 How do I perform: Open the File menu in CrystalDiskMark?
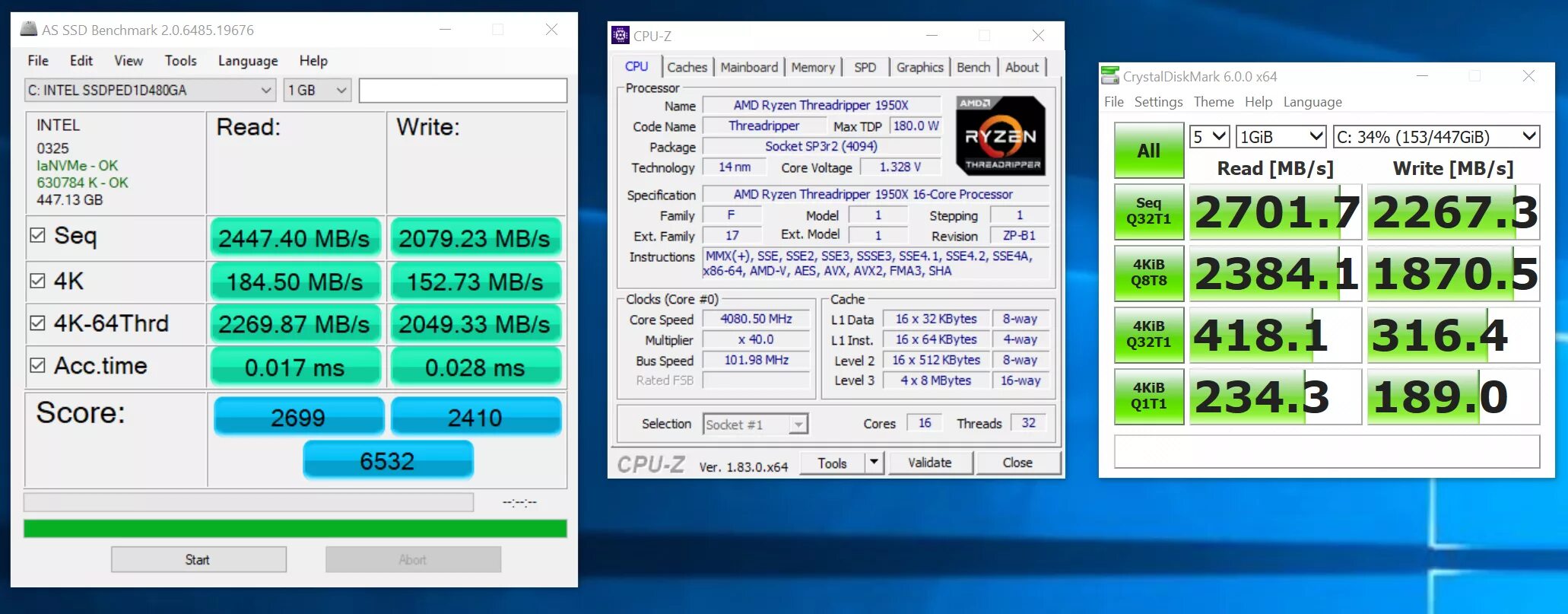coord(1114,102)
